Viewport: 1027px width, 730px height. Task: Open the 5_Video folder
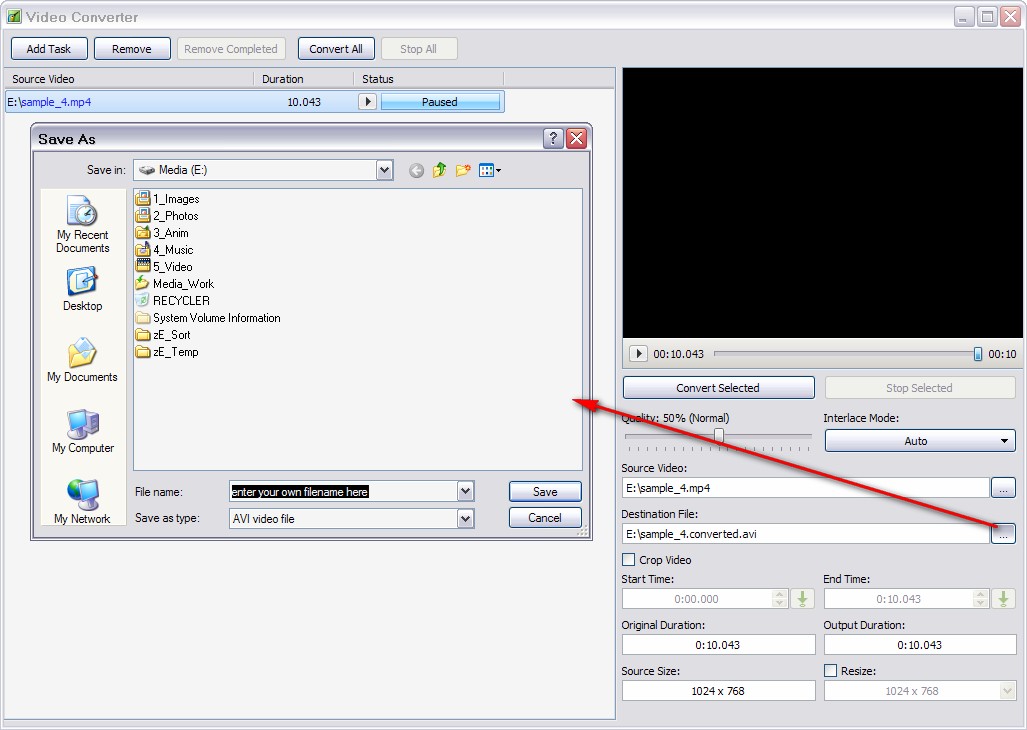(172, 267)
